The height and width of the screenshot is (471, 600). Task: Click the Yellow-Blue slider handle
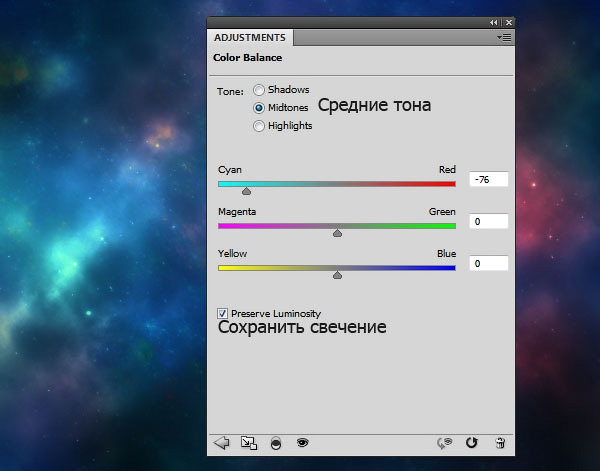point(337,275)
